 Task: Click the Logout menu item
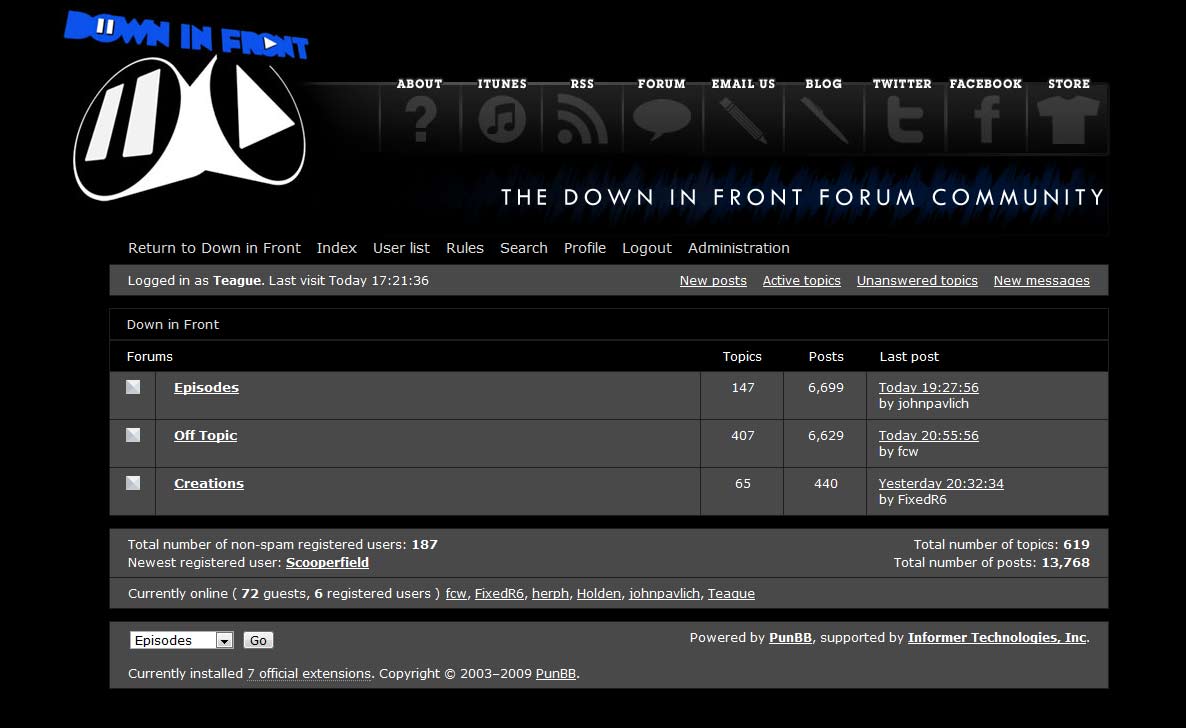pos(647,248)
